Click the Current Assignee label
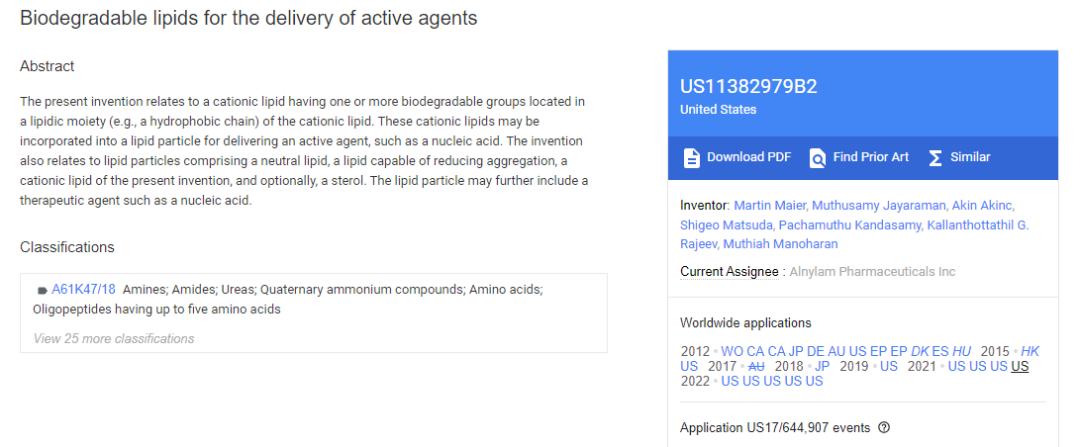The image size is (1080, 447). point(729,271)
